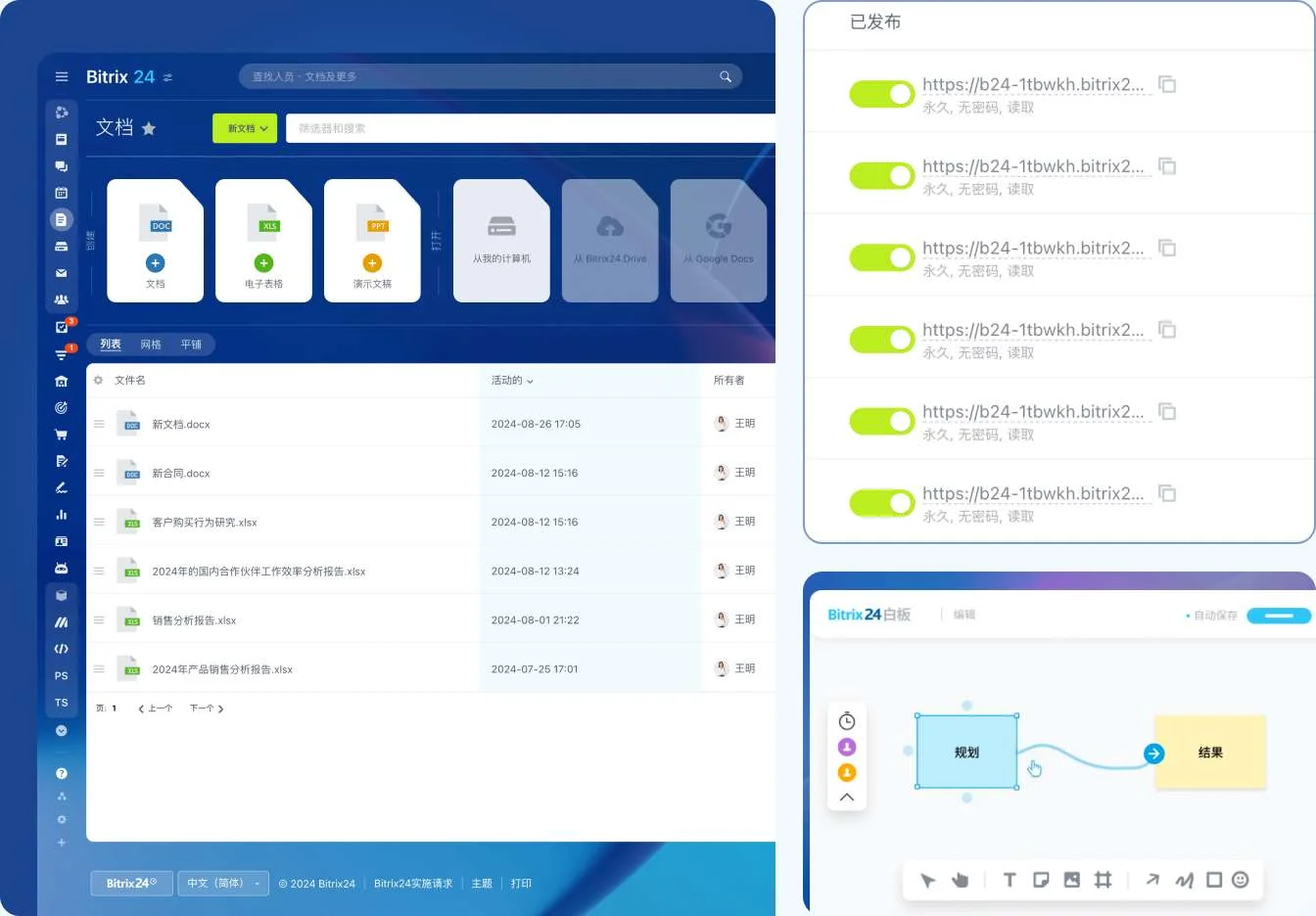
Task: Select the sticky note tool on the whiteboard
Action: click(1041, 880)
